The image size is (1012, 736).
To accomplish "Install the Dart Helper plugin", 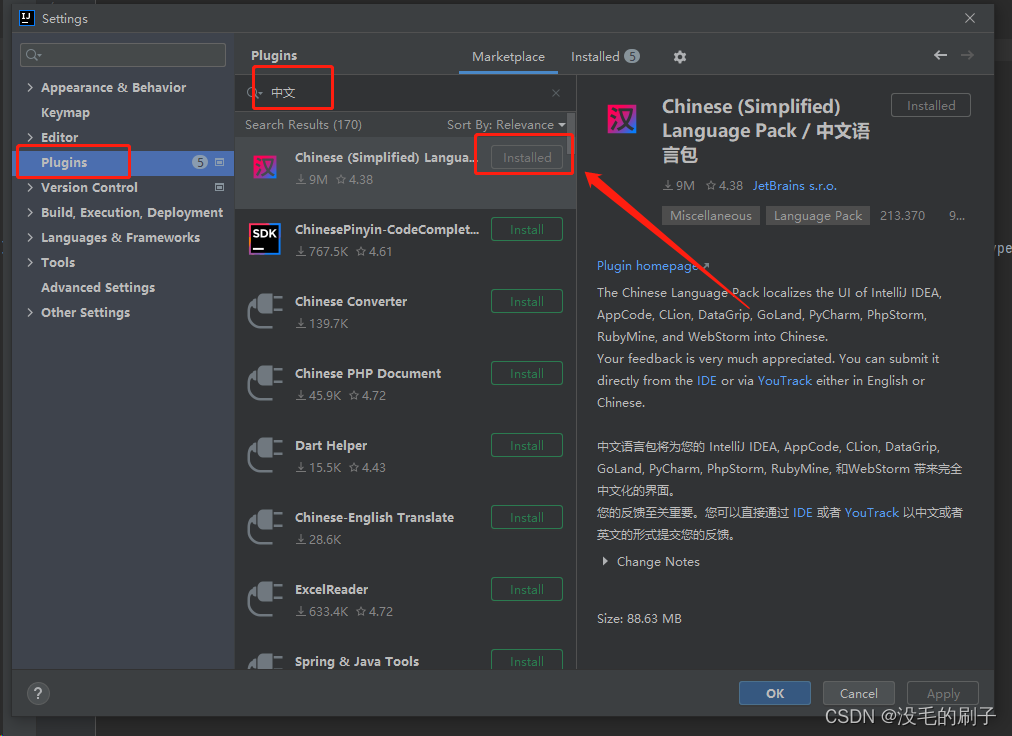I will (x=527, y=445).
